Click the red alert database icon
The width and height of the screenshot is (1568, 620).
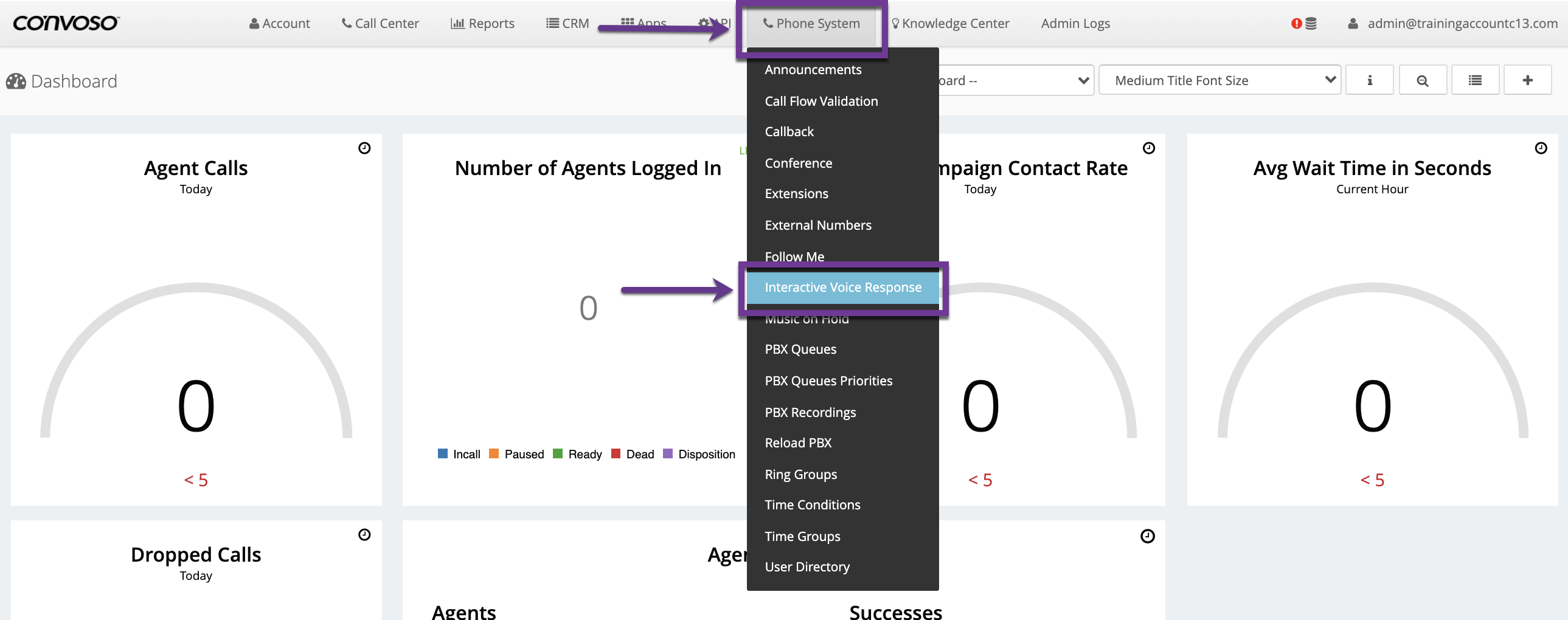[1303, 23]
